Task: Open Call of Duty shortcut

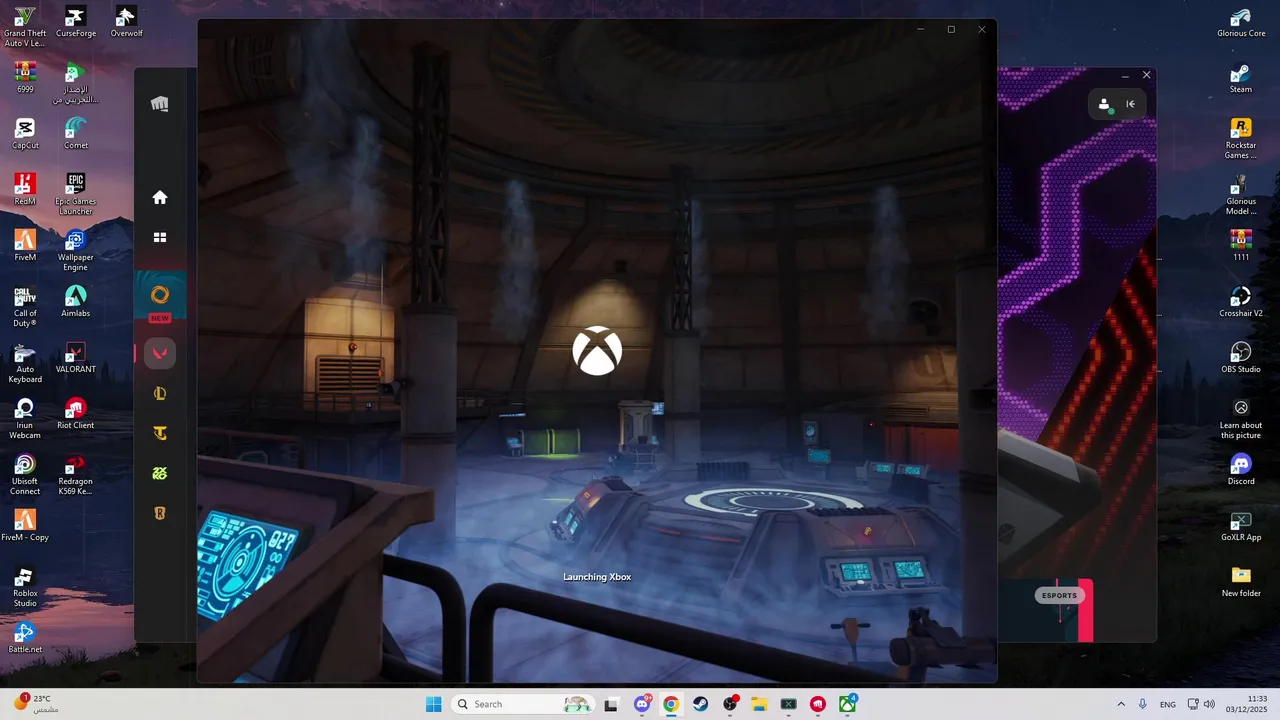Action: pos(25,307)
